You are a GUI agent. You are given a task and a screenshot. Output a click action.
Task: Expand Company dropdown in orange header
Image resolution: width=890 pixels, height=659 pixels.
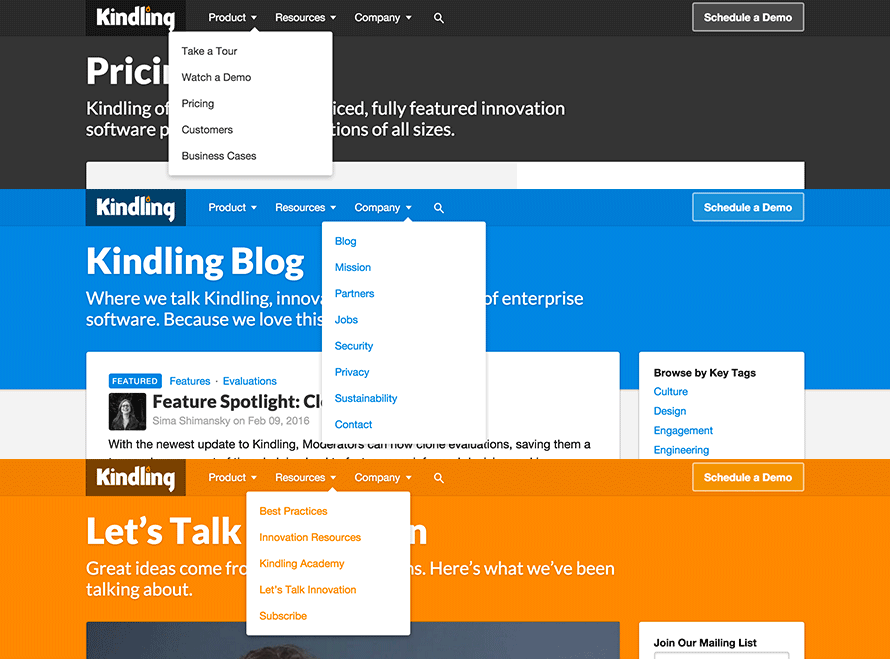click(x=383, y=477)
